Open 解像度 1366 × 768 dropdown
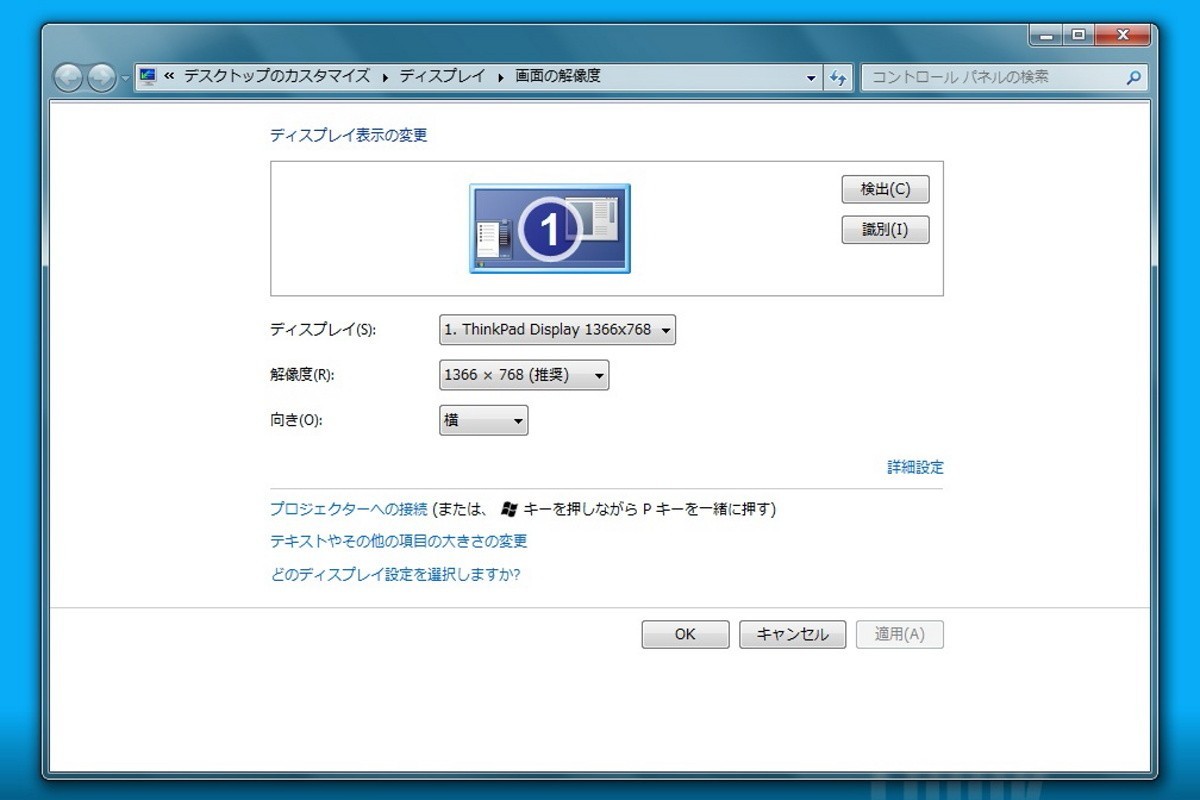 pos(524,375)
